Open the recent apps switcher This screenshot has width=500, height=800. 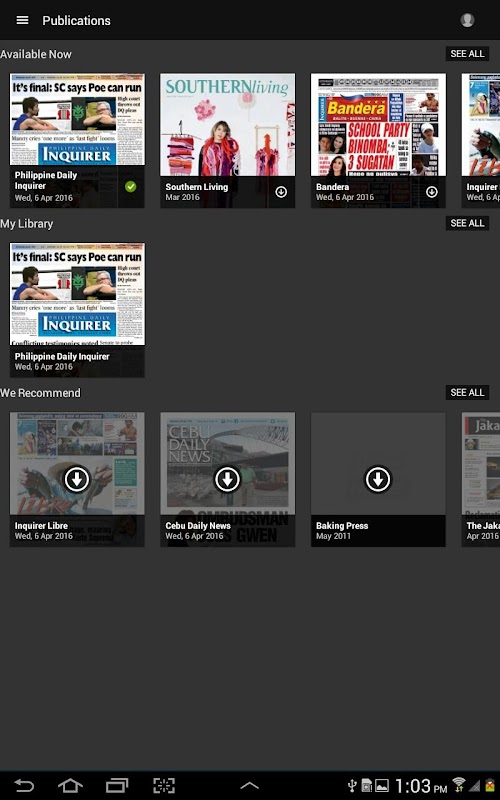point(117,785)
